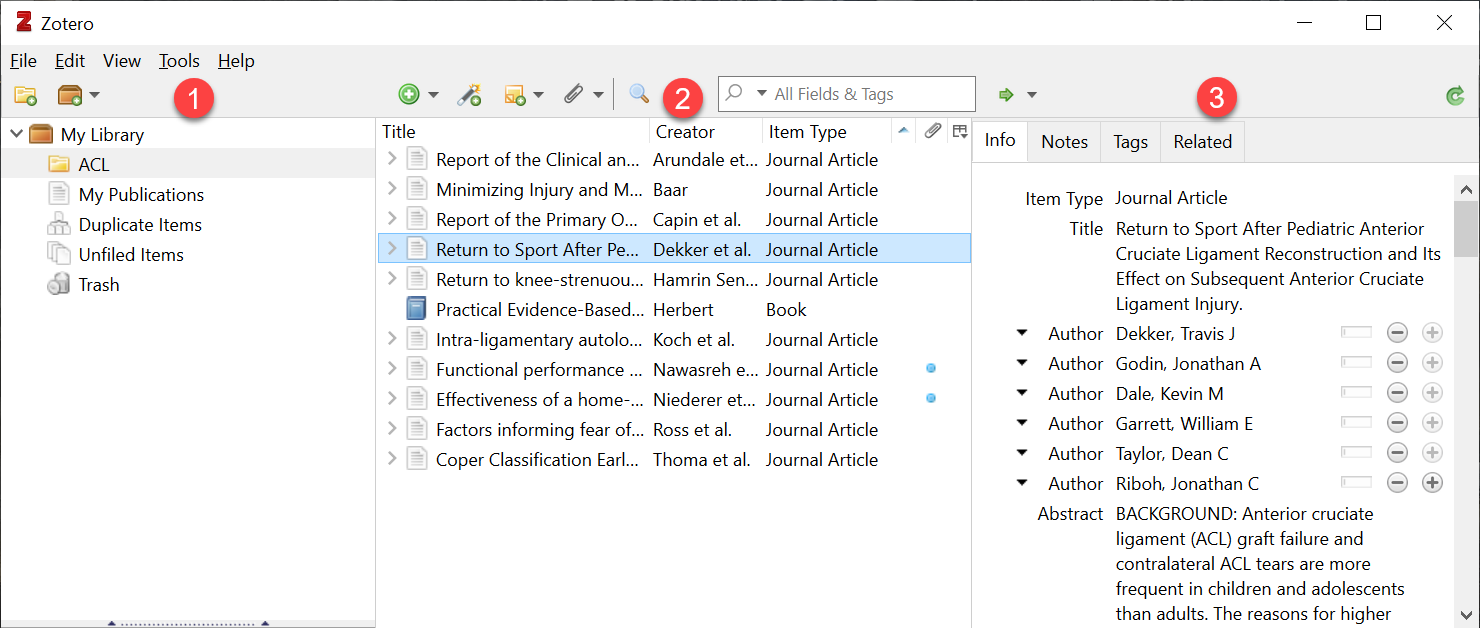Click the New Collection folder icon
Image resolution: width=1480 pixels, height=628 pixels.
[x=25, y=95]
